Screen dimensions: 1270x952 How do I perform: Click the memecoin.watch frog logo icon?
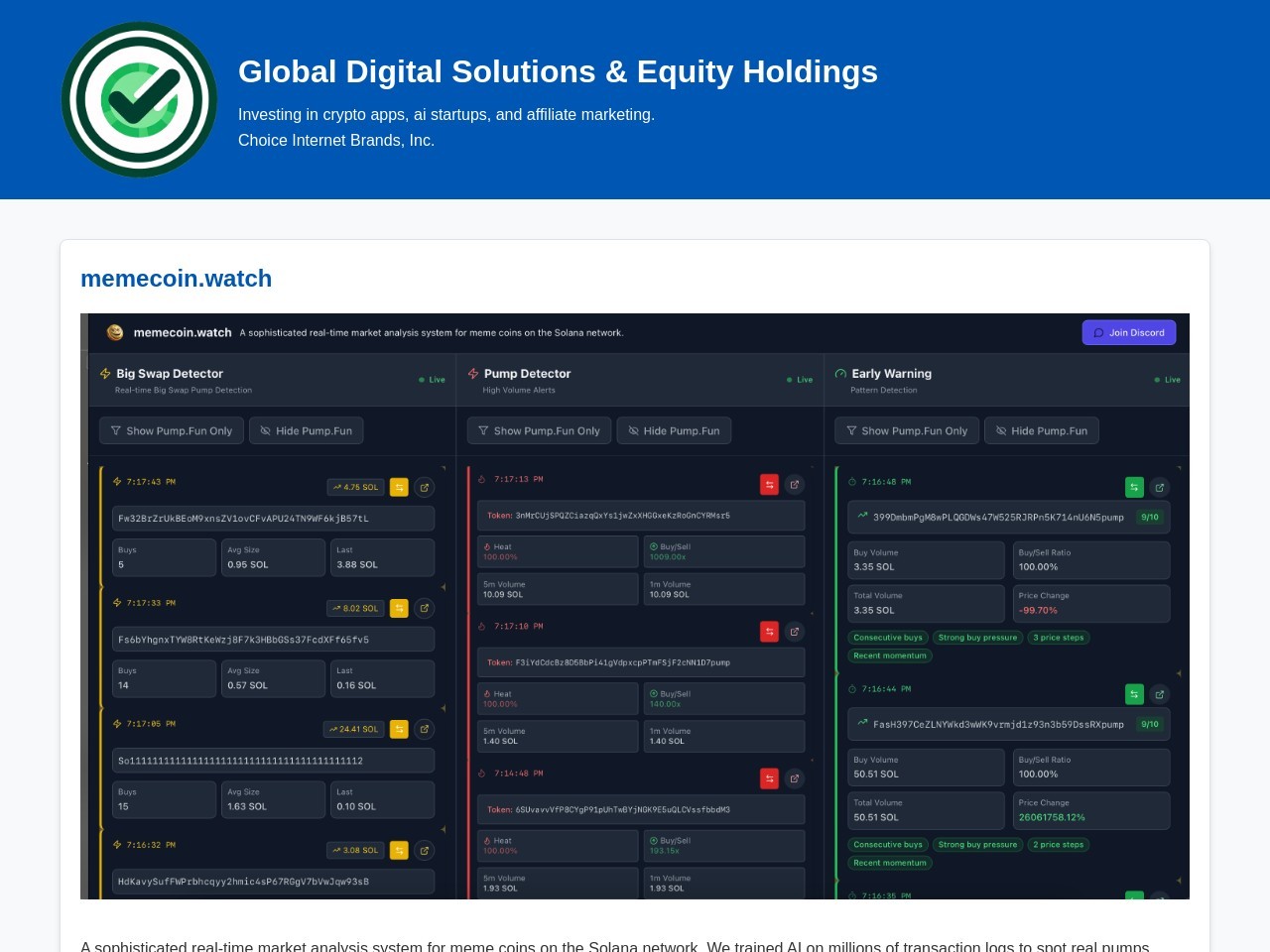click(115, 332)
